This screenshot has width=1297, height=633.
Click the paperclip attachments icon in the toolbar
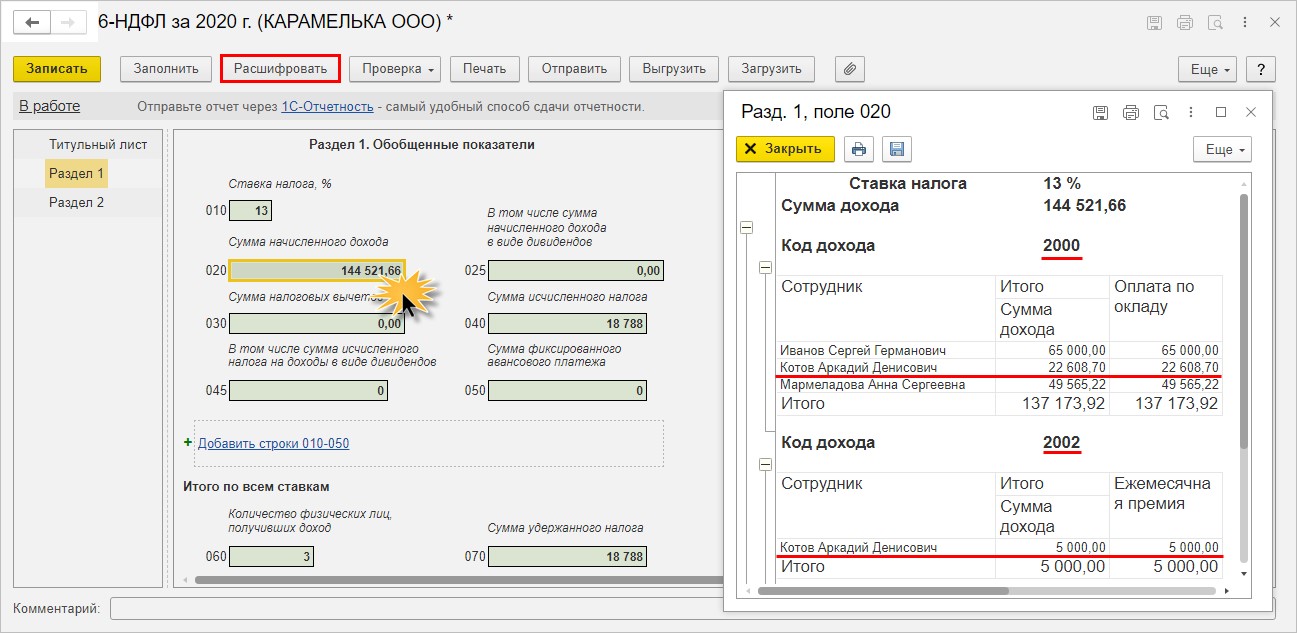[849, 69]
